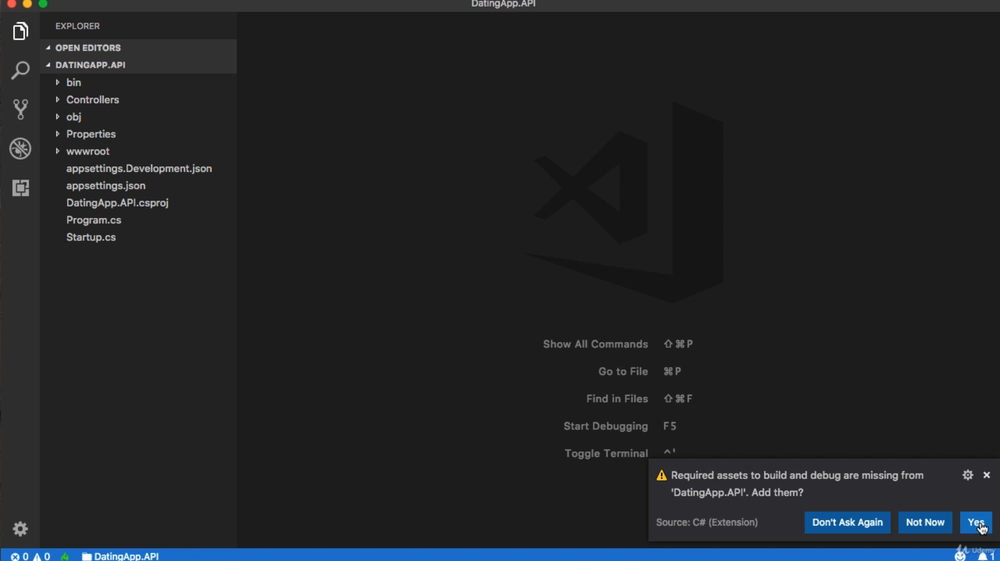The width and height of the screenshot is (1000, 561).
Task: Open the Extensions view icon
Action: click(x=20, y=187)
